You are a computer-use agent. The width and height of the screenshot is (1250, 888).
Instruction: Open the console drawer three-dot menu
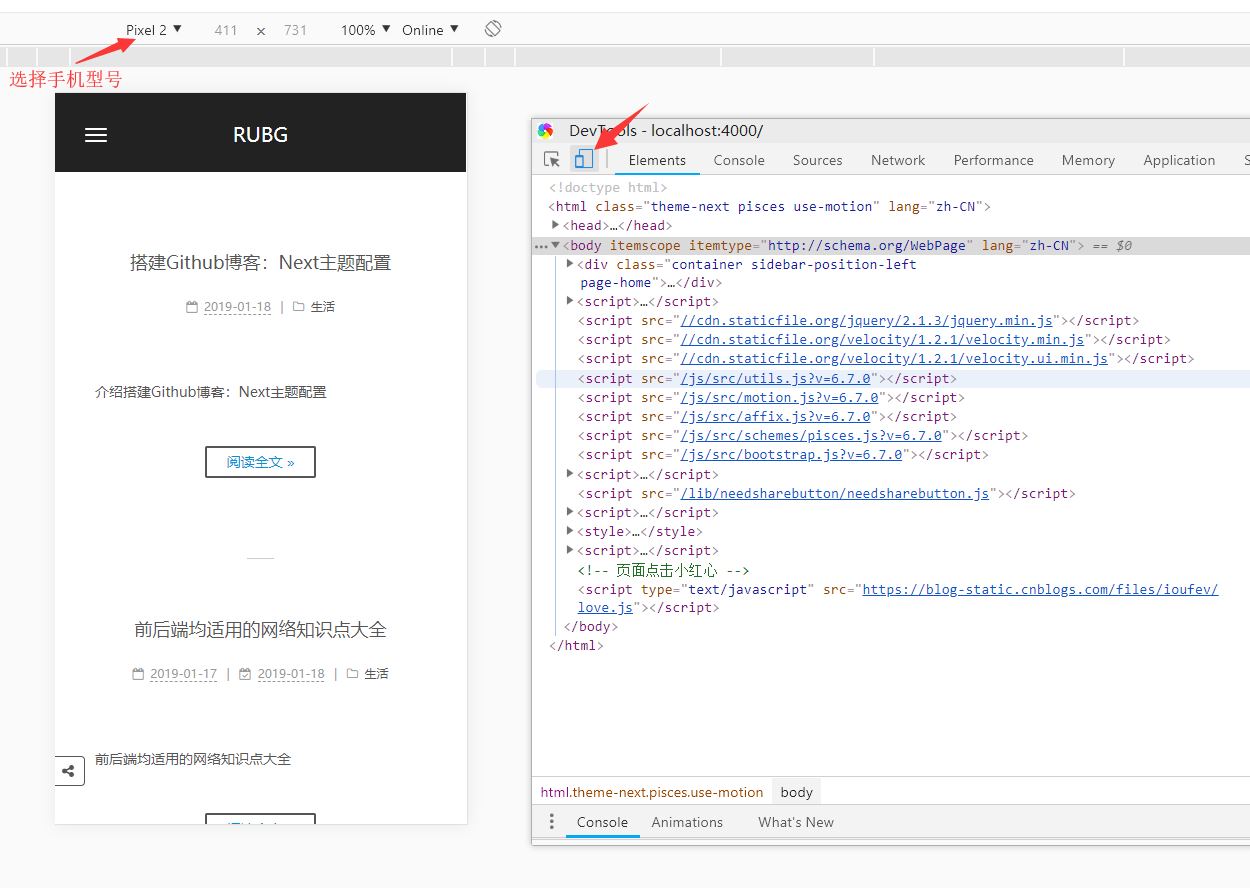tap(551, 822)
